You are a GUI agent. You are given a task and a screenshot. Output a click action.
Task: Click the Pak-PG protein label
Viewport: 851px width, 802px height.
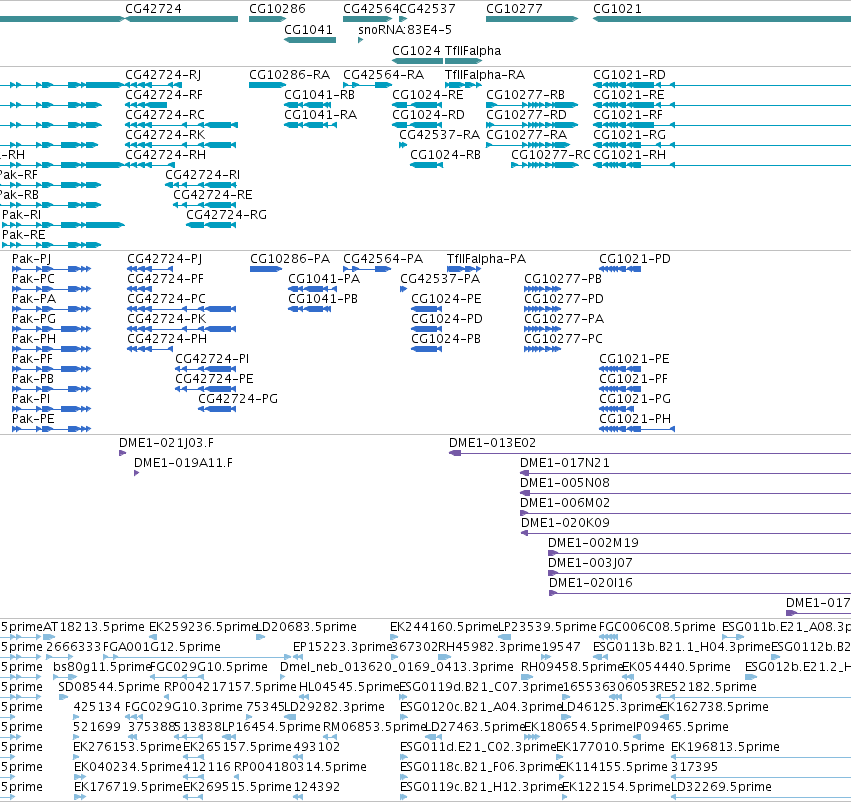pyautogui.click(x=34, y=319)
